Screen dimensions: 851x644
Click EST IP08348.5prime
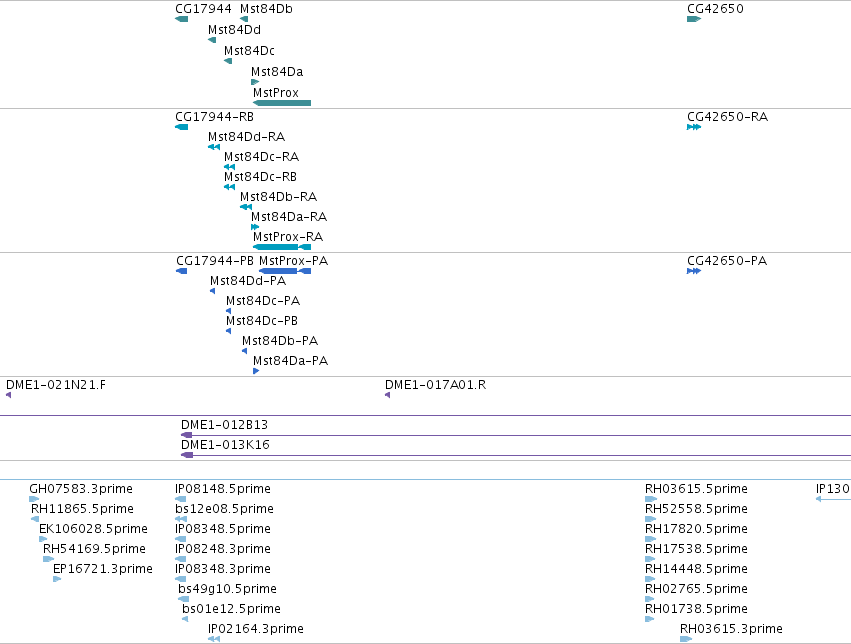pyautogui.click(x=223, y=529)
